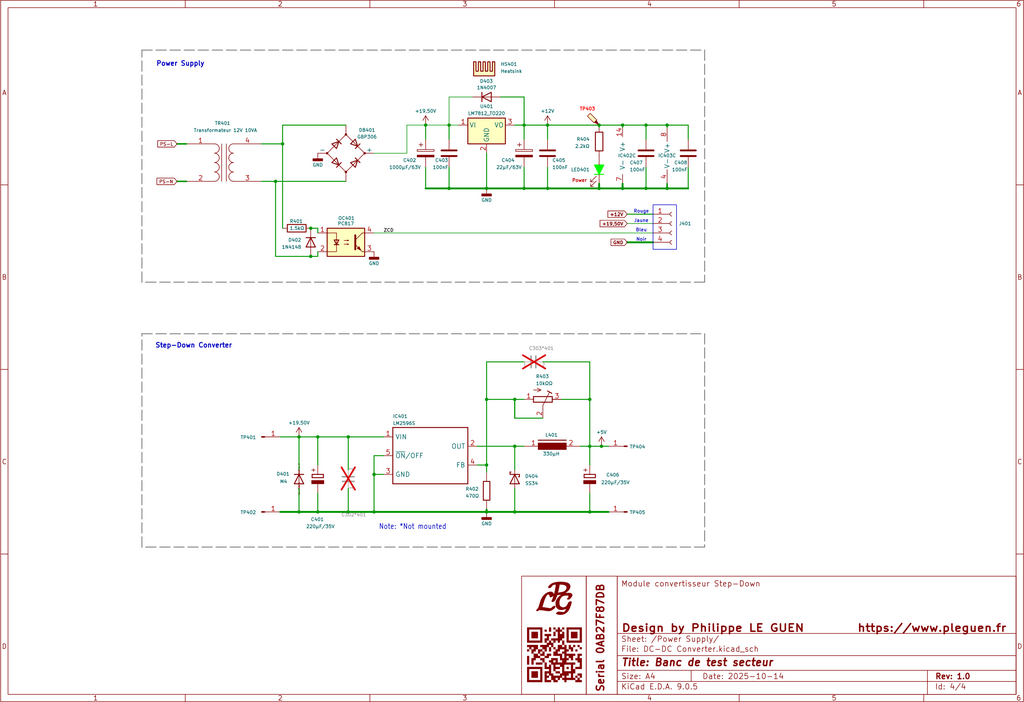This screenshot has width=1024, height=702.
Task: Click the DB401 bridge rectifier symbol
Action: tap(345, 152)
